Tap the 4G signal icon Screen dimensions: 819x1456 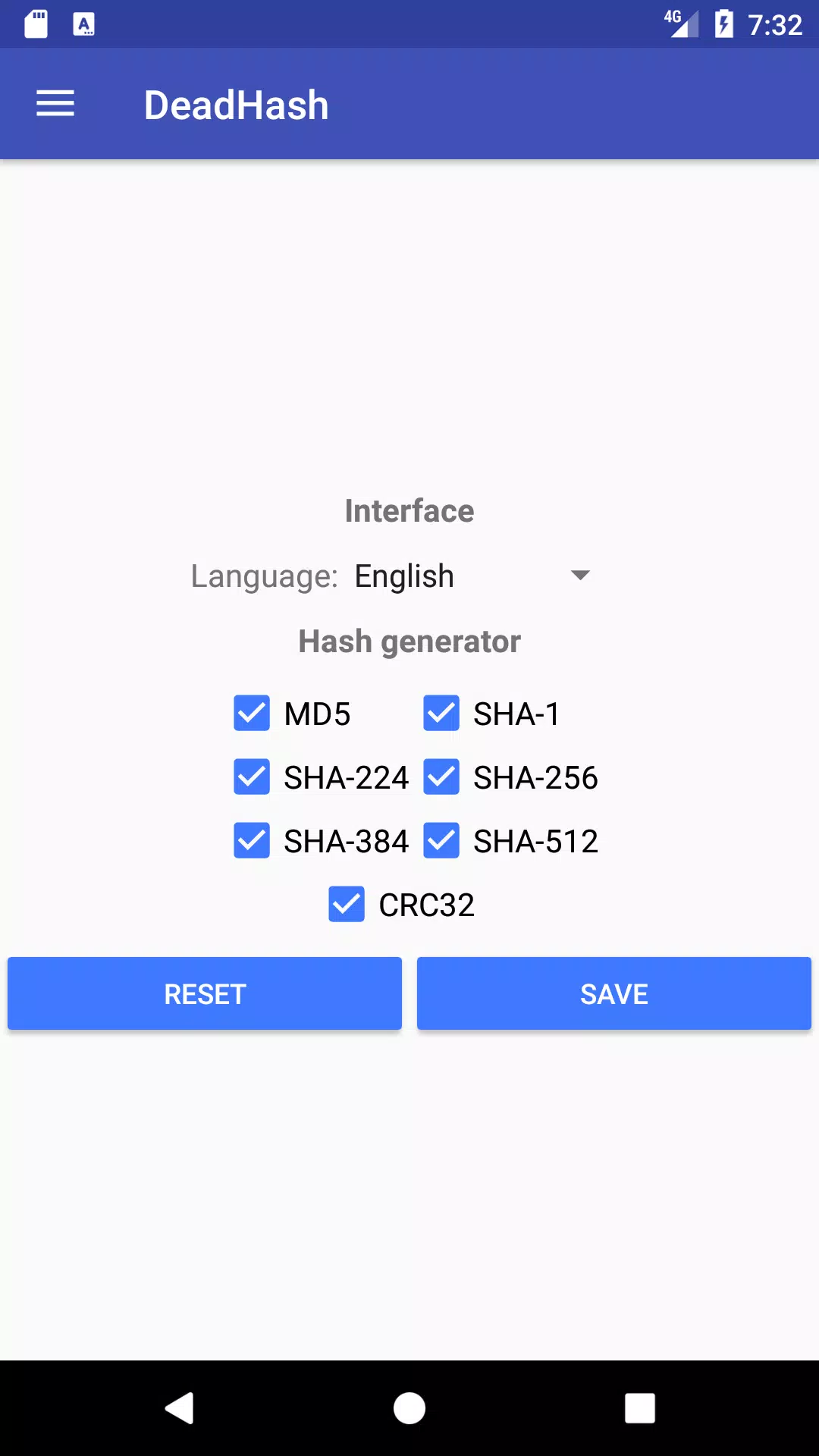(682, 24)
